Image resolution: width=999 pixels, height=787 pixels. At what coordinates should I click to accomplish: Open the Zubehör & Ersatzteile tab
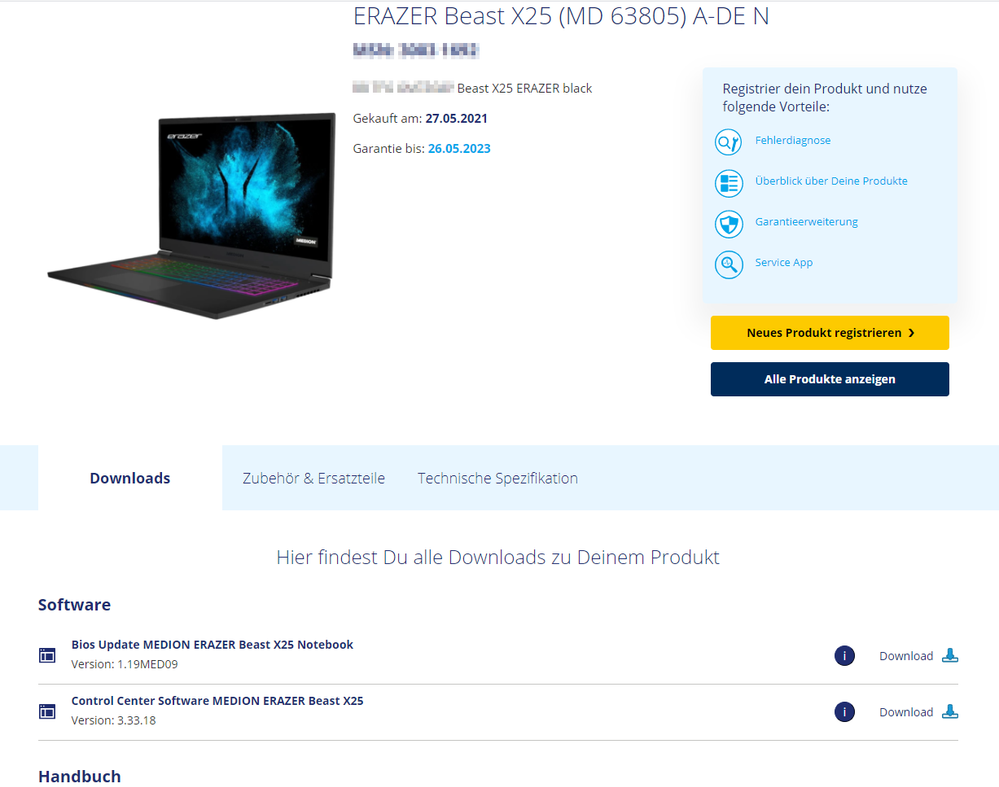[313, 478]
